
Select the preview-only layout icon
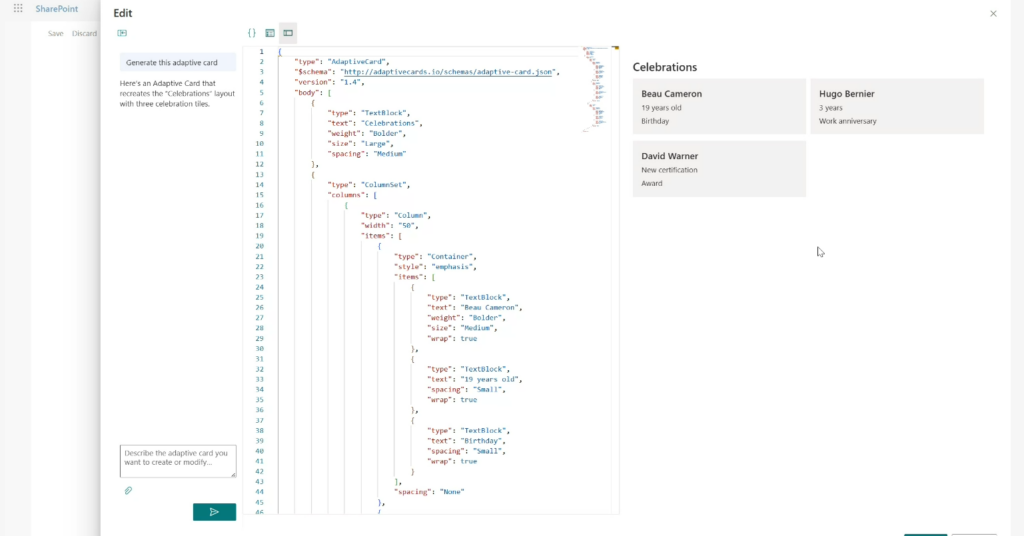(x=270, y=33)
